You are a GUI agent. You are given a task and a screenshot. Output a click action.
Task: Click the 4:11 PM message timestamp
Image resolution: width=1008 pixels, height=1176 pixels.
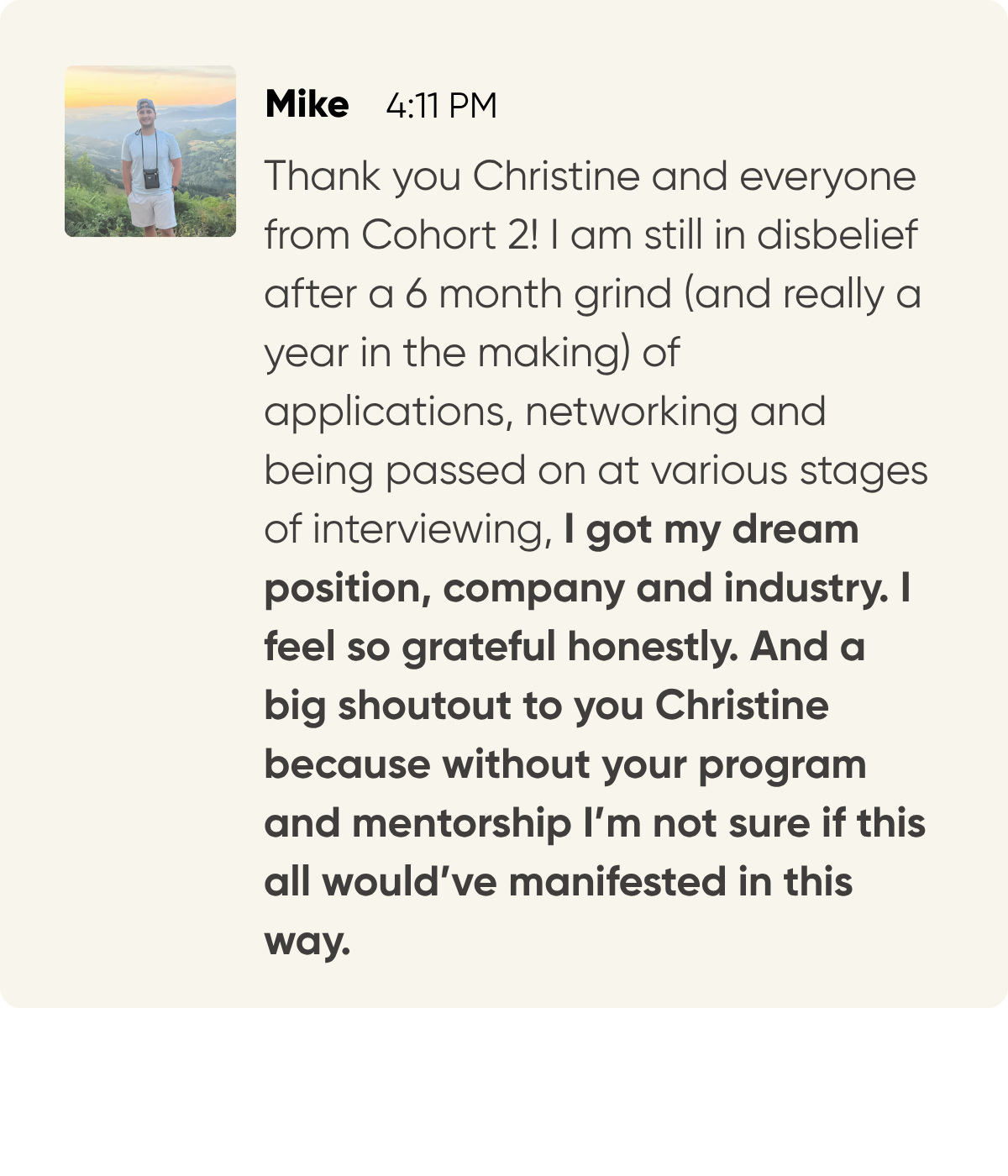pyautogui.click(x=441, y=106)
